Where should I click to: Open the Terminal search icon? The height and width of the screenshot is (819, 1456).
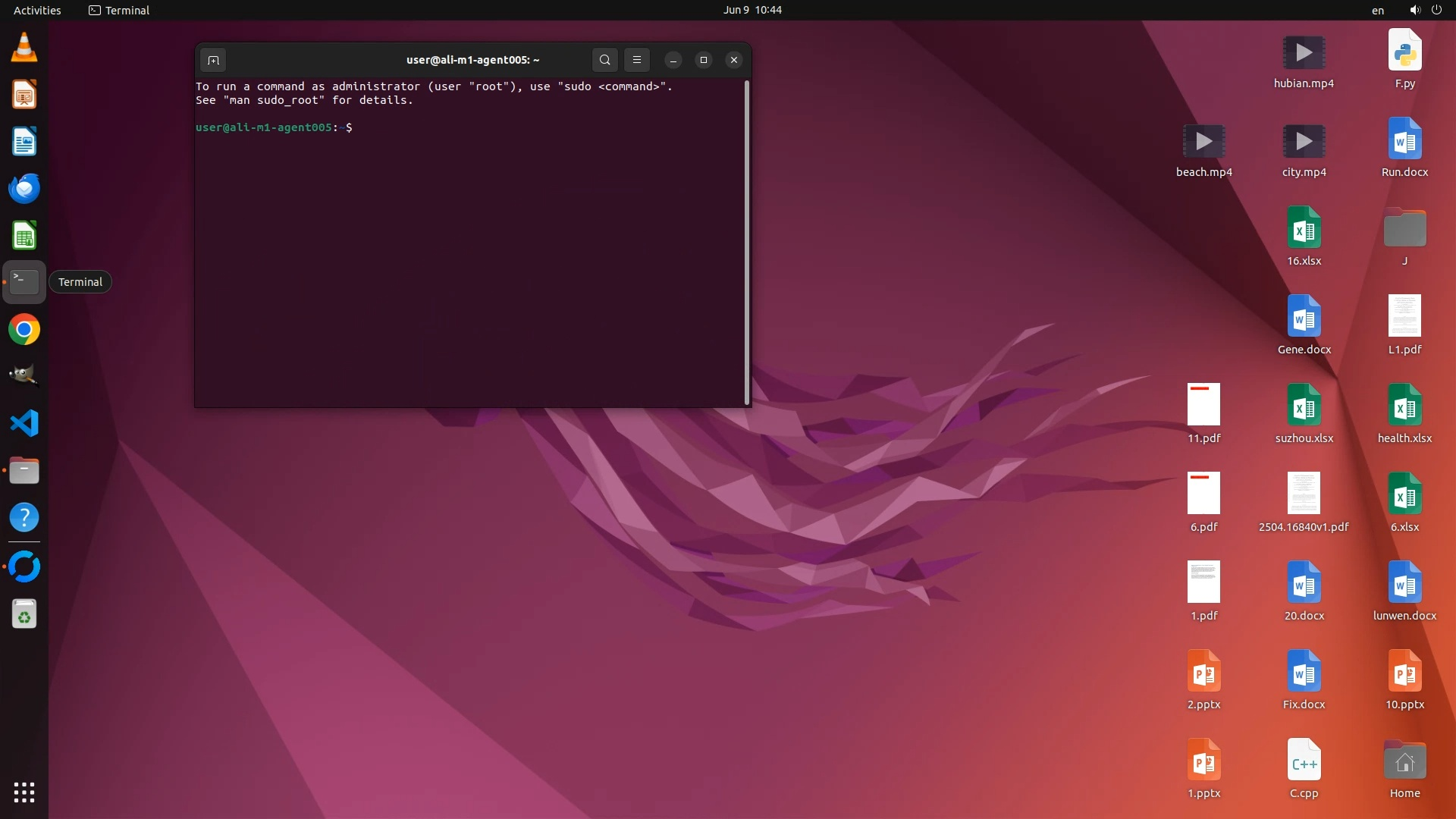tap(604, 60)
